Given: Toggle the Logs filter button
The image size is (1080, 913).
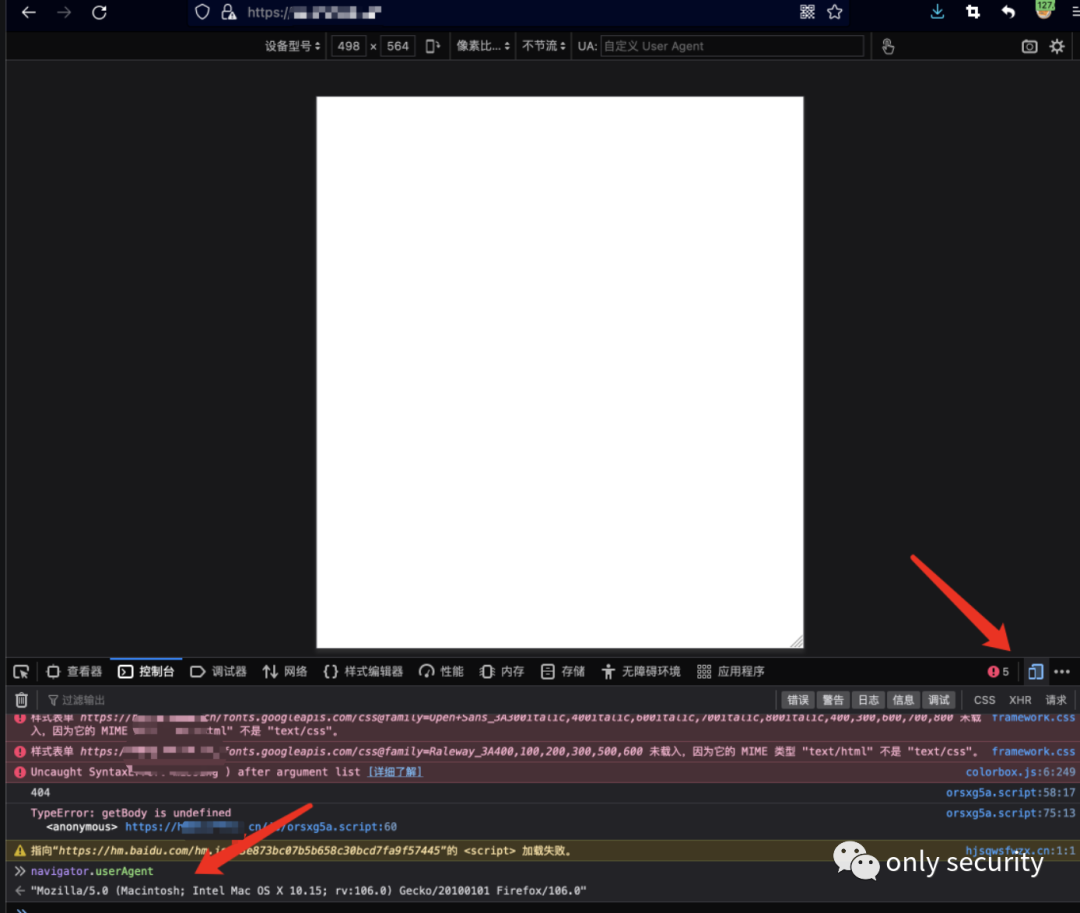Looking at the screenshot, I should 868,700.
